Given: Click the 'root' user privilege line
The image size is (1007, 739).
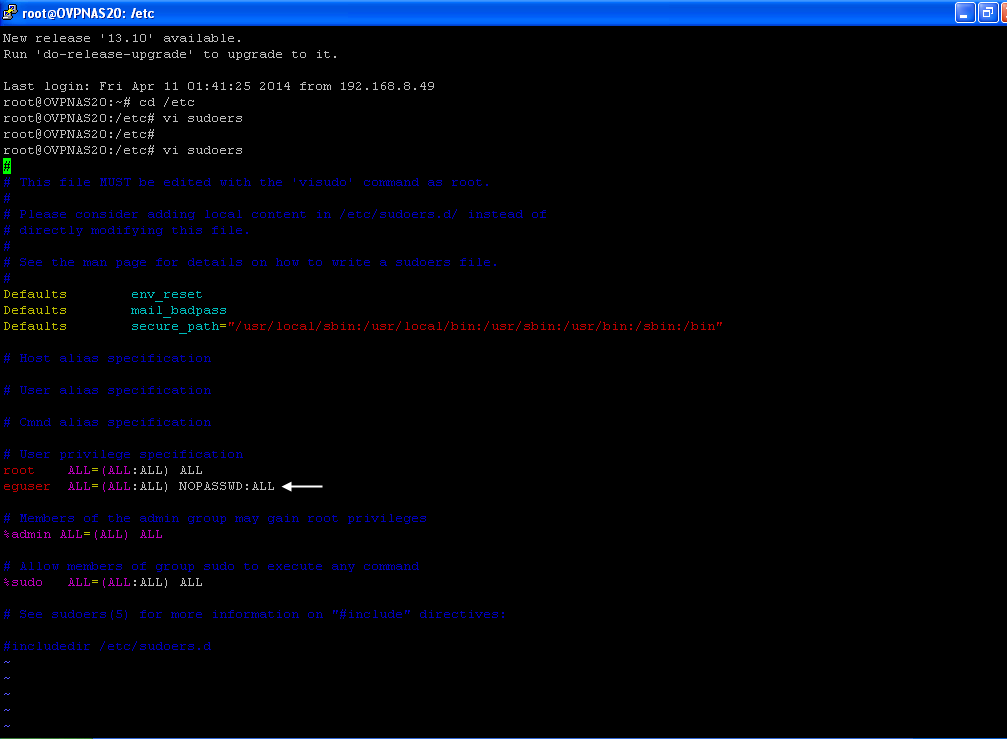Looking at the screenshot, I should (x=103, y=471).
